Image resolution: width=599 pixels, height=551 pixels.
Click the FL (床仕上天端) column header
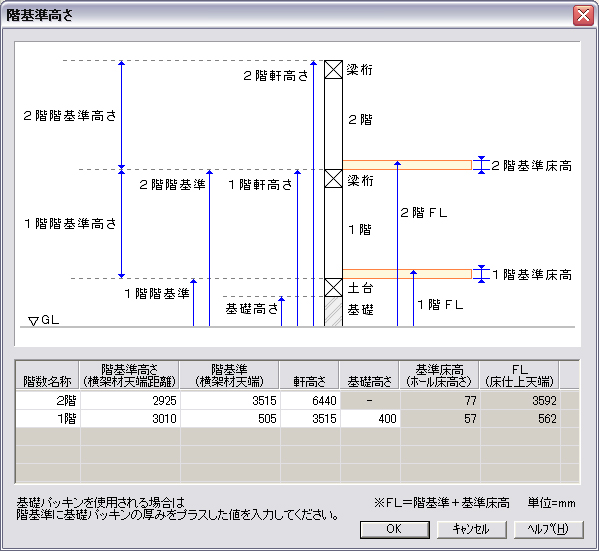coord(519,375)
